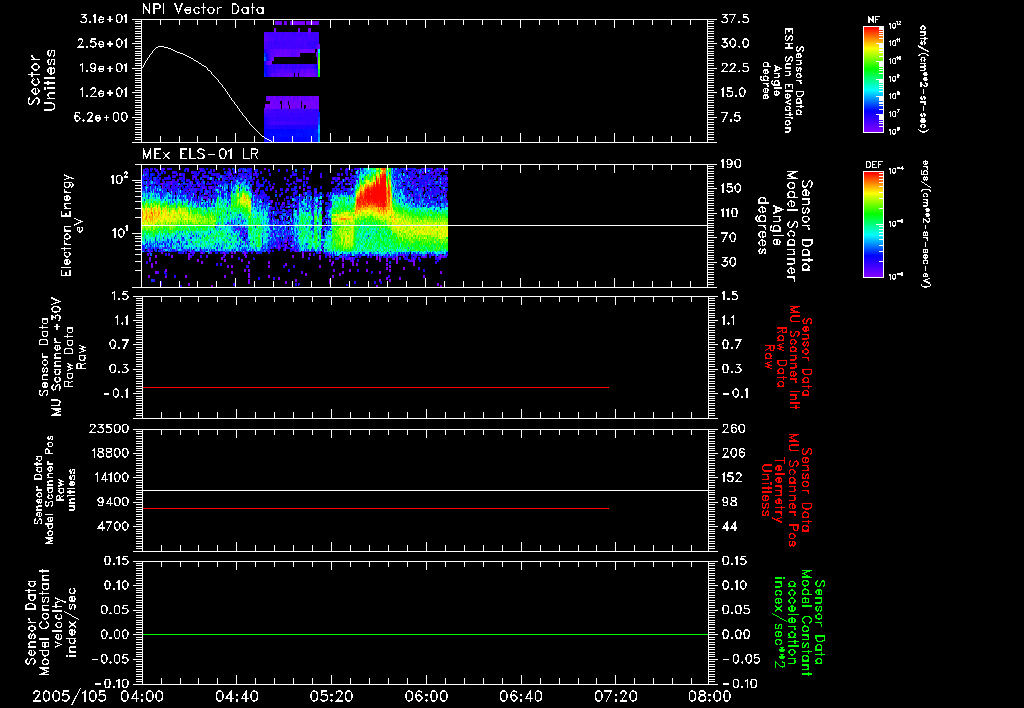Click the 05:20 time axis label
The image size is (1024, 708).
(331, 696)
